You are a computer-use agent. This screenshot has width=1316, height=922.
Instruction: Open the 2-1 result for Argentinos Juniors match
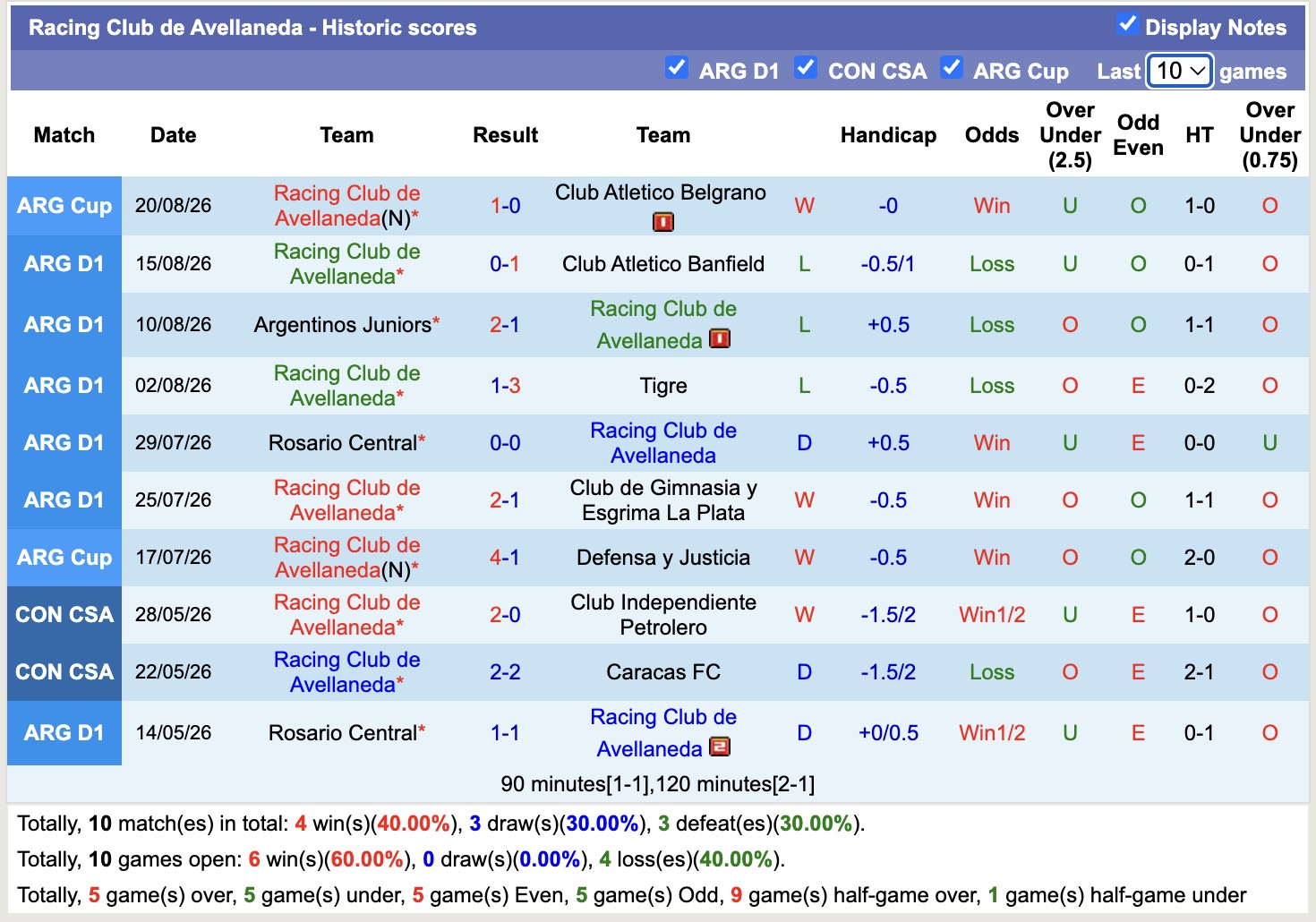coord(505,325)
